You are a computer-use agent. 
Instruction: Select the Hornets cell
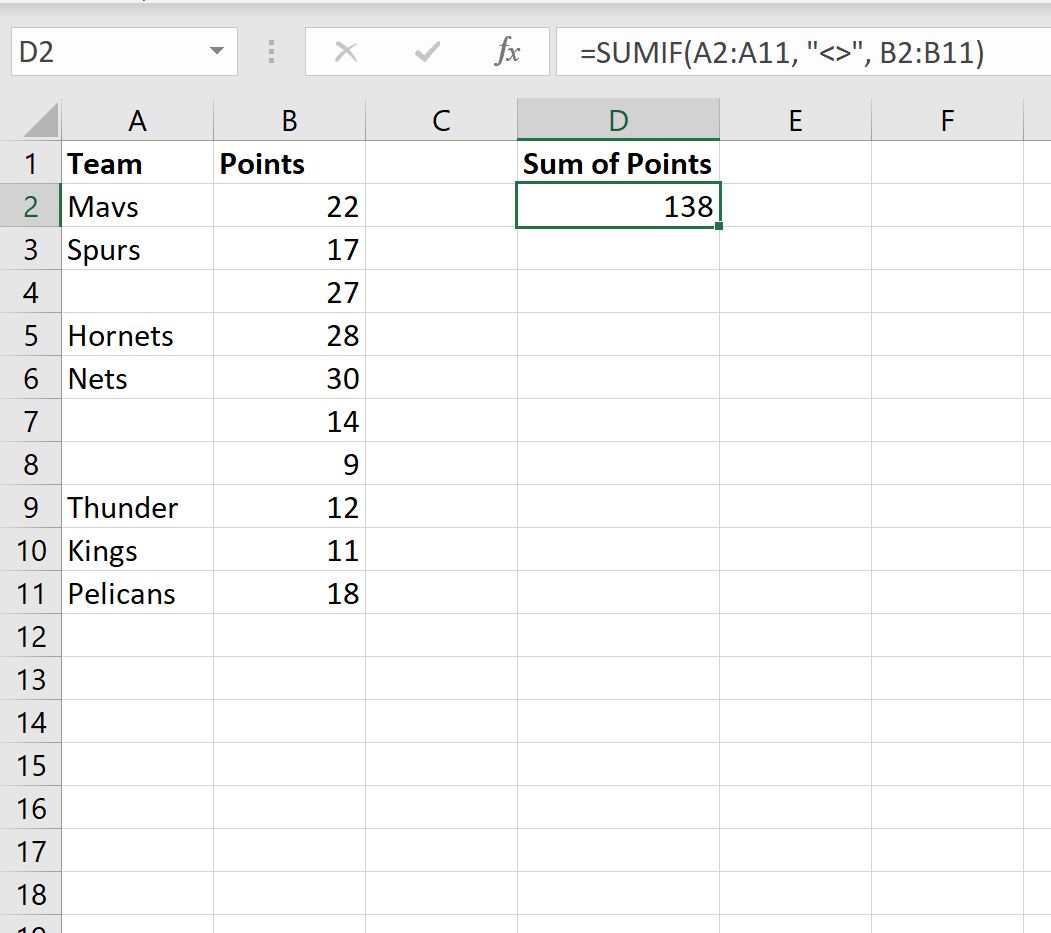[x=137, y=336]
